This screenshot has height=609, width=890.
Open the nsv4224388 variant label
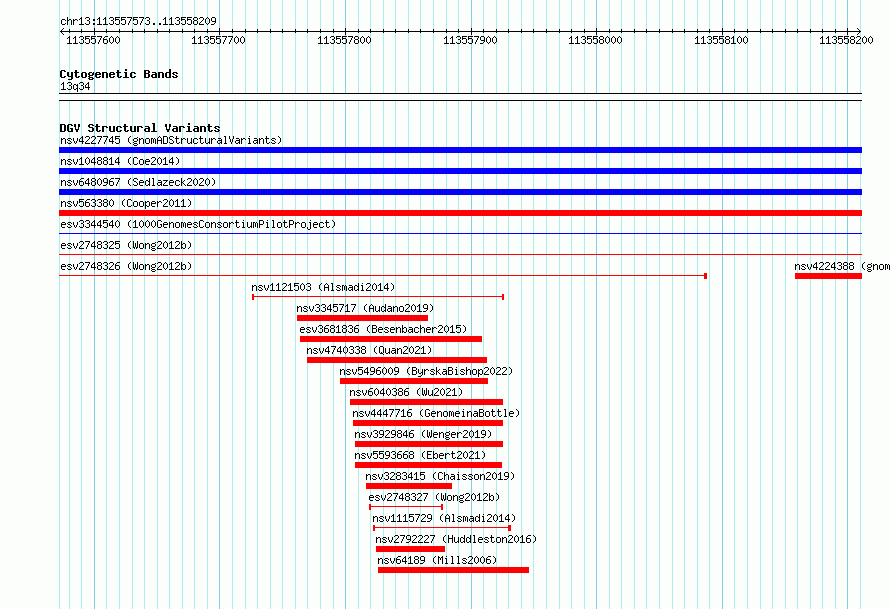(x=842, y=266)
